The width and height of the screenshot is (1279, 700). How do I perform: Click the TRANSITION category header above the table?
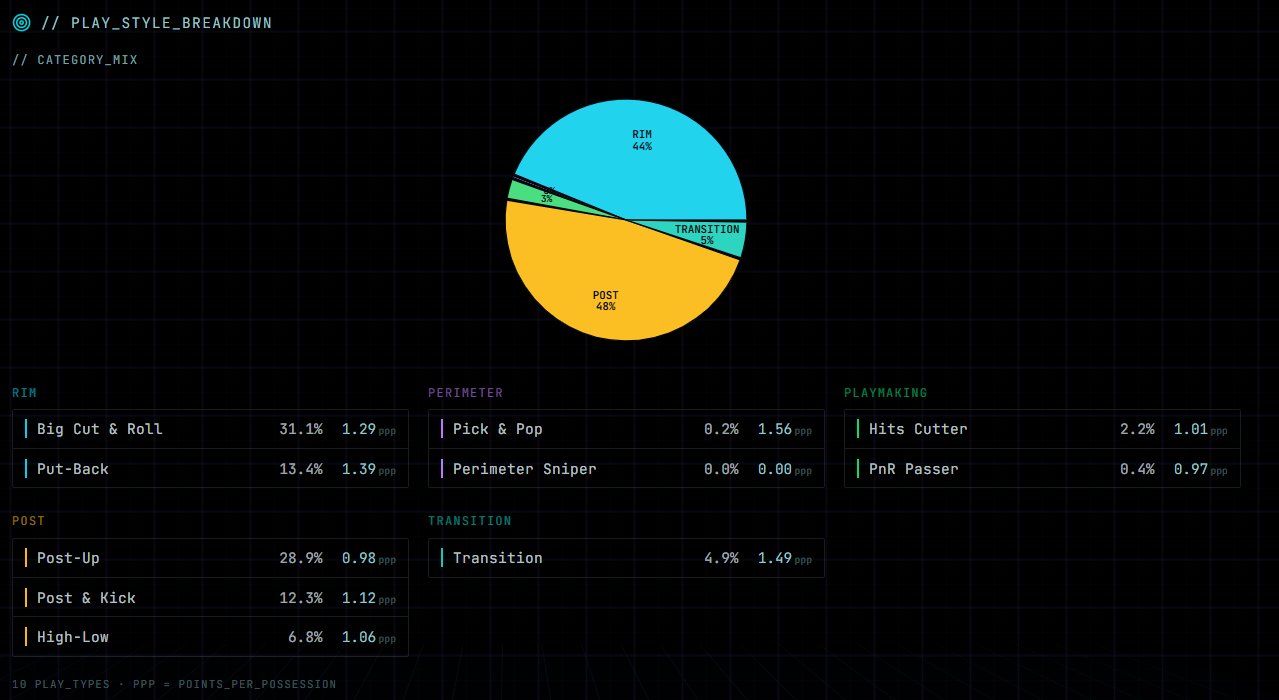469,521
